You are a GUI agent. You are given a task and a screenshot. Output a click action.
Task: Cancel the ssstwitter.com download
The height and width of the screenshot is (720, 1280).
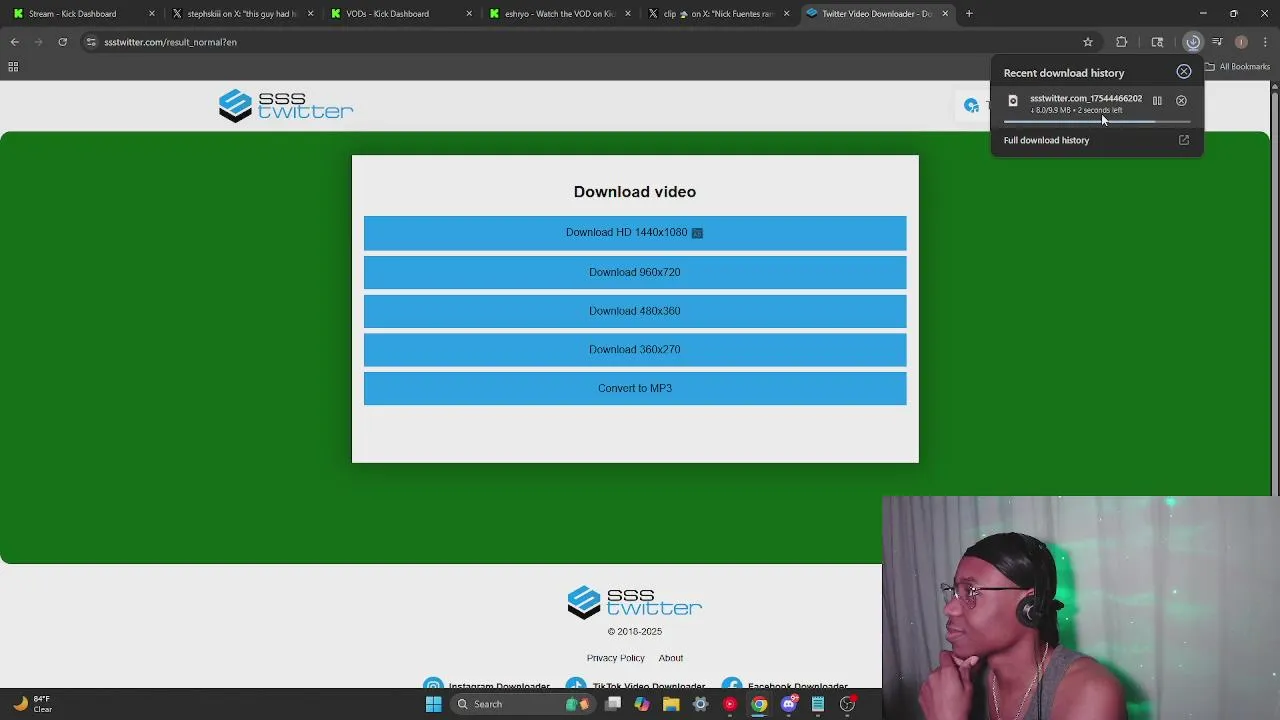1181,101
